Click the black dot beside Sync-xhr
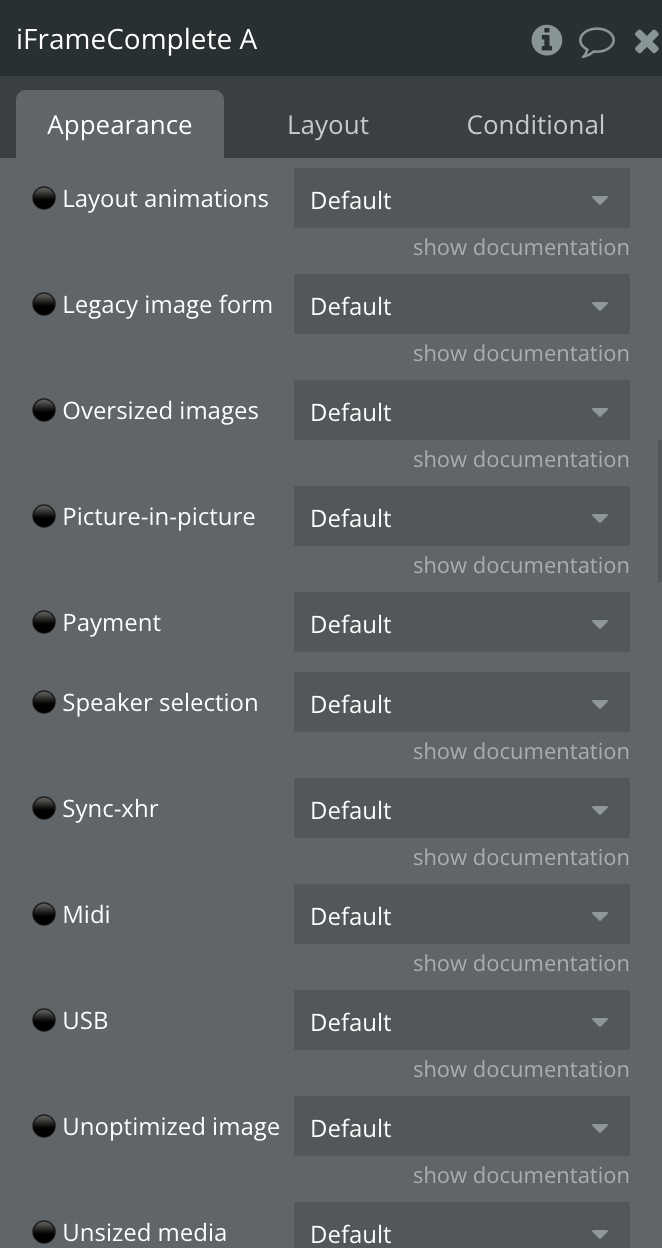The height and width of the screenshot is (1248, 662). click(44, 808)
